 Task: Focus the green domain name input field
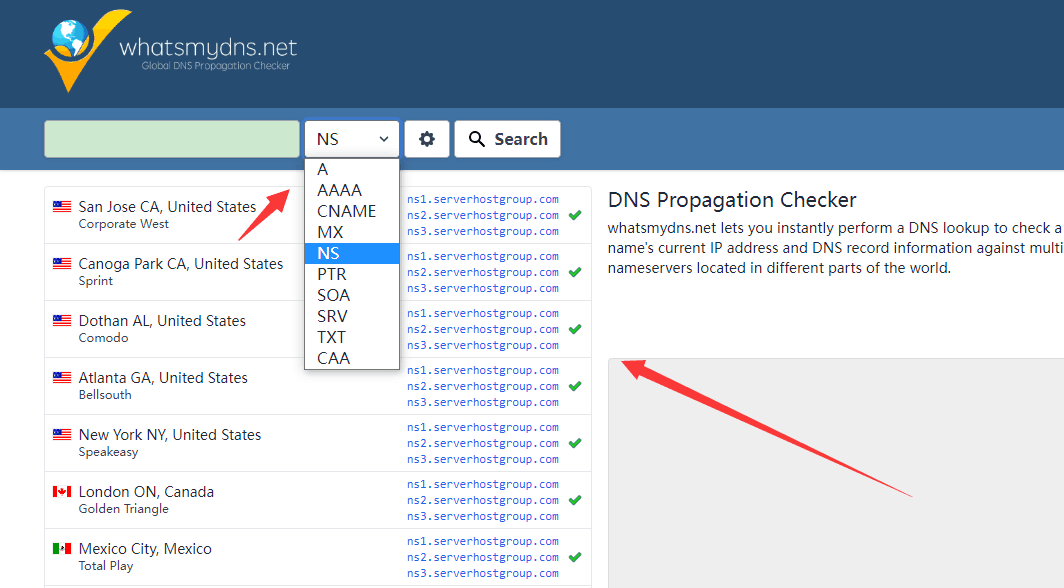(x=171, y=139)
